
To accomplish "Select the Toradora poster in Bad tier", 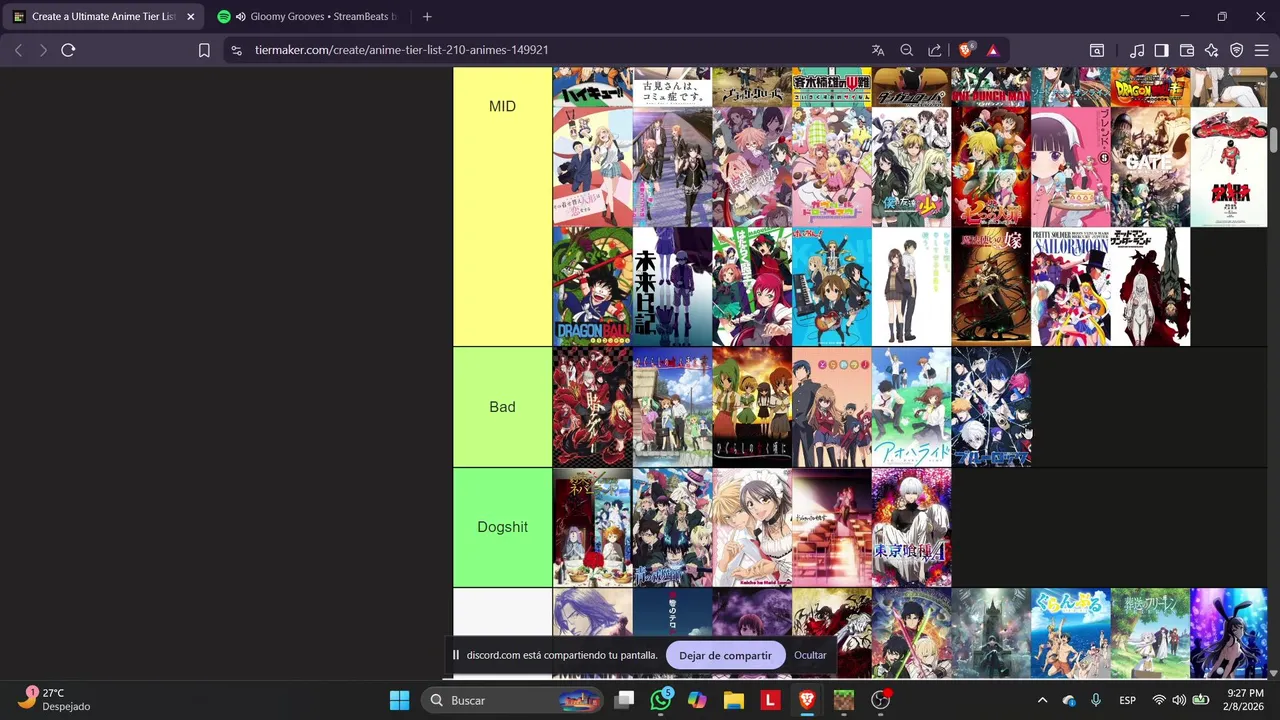I will [832, 407].
